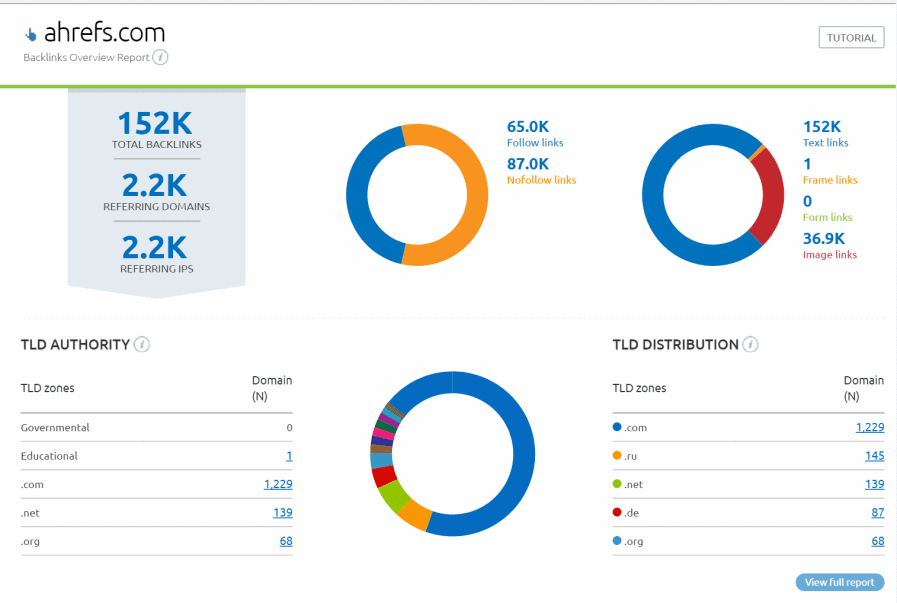The width and height of the screenshot is (897, 603).
Task: Open .com 1,229 link in TLD Authority
Action: [278, 485]
